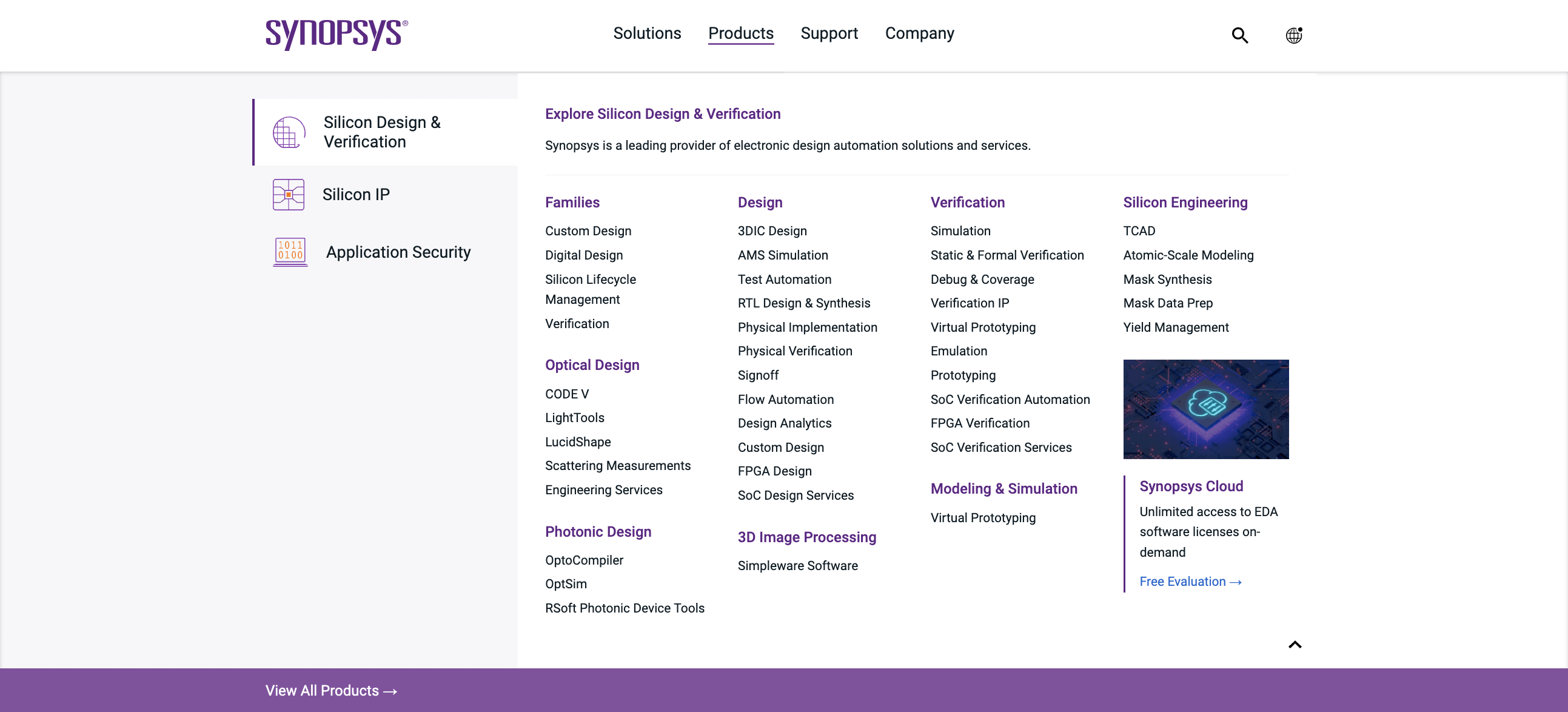1568x712 pixels.
Task: Open Custom Design under Families
Action: click(588, 231)
